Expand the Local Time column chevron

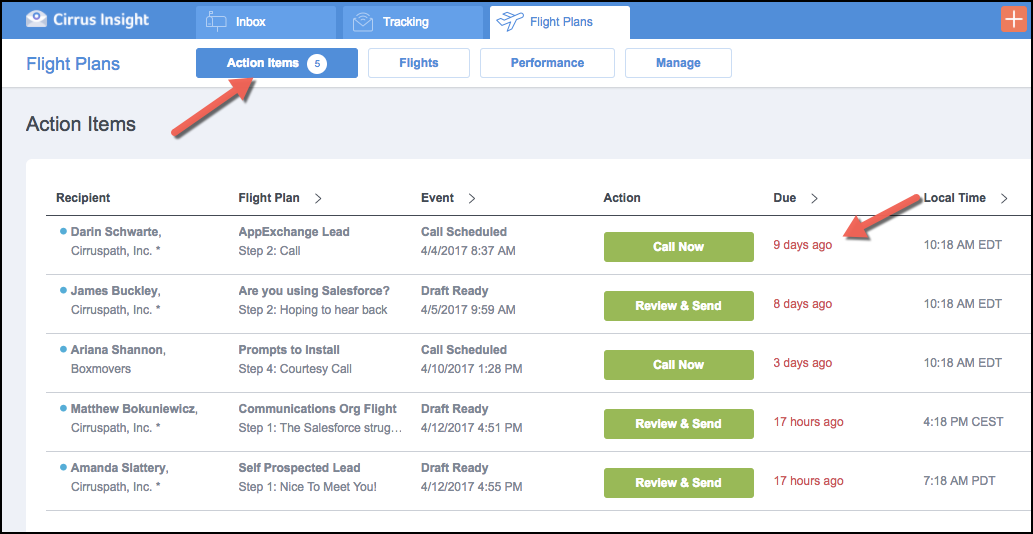tap(1004, 198)
